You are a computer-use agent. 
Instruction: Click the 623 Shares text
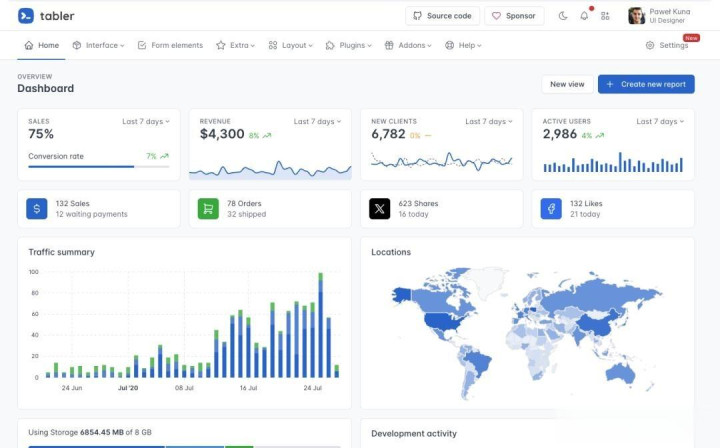pyautogui.click(x=418, y=203)
